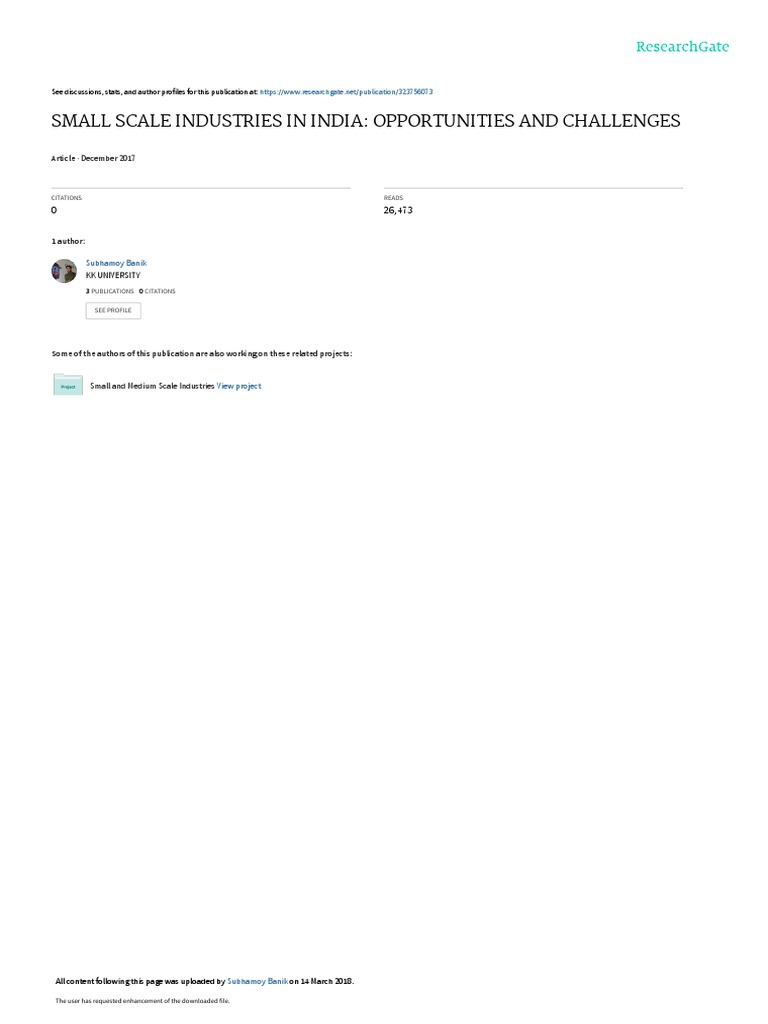The height and width of the screenshot is (1024, 768).
Task: Open the researchgate.net publication URL
Action: point(346,92)
